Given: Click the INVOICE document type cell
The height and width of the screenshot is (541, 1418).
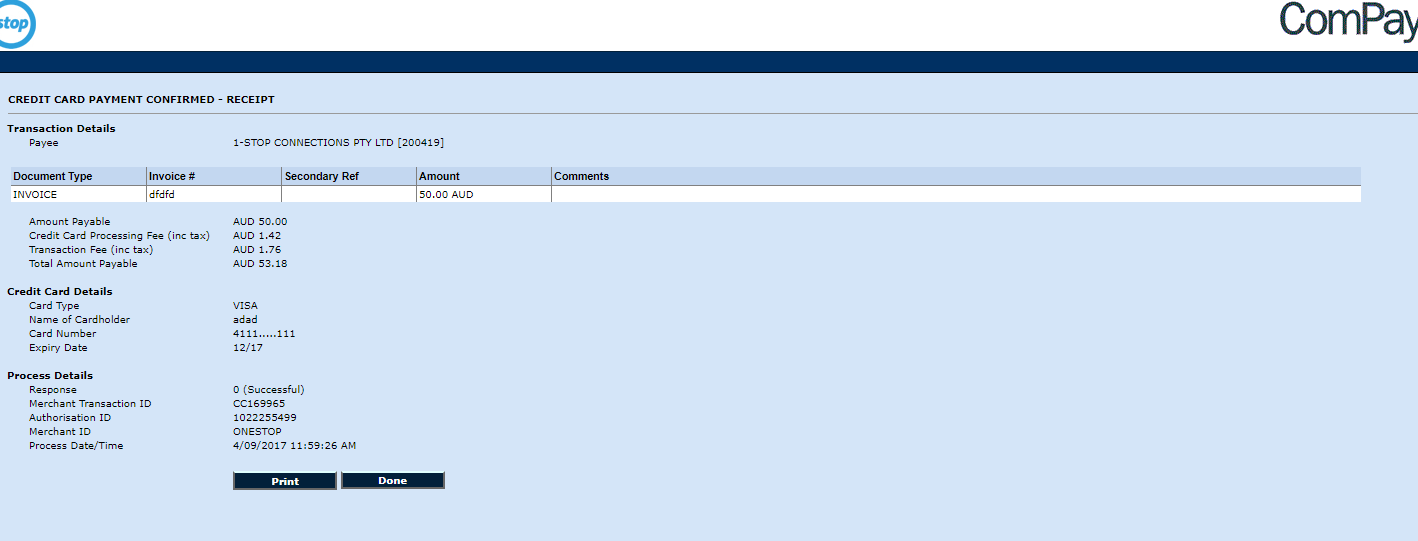Looking at the screenshot, I should (35, 195).
